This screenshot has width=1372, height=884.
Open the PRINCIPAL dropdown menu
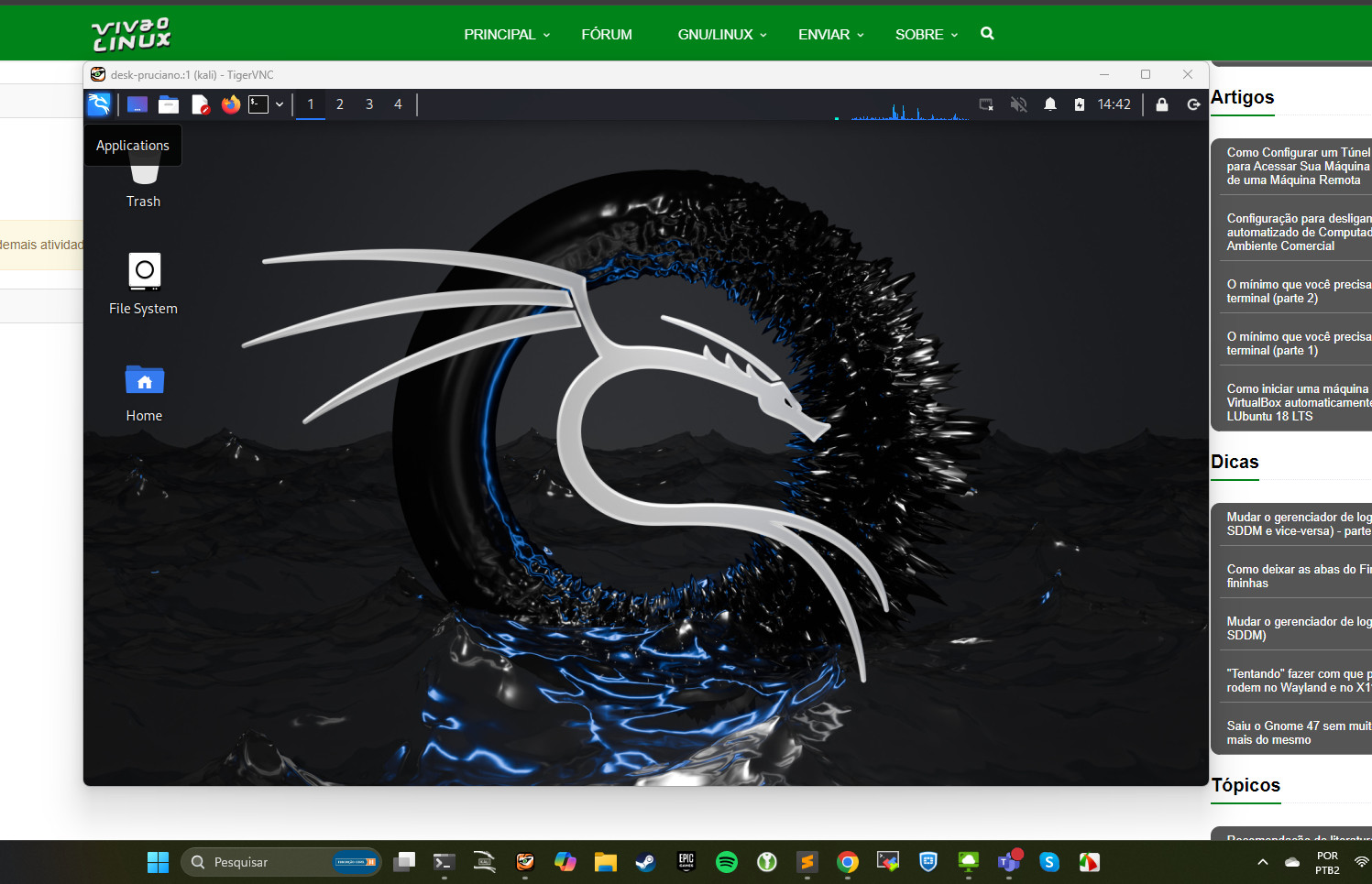coord(507,34)
